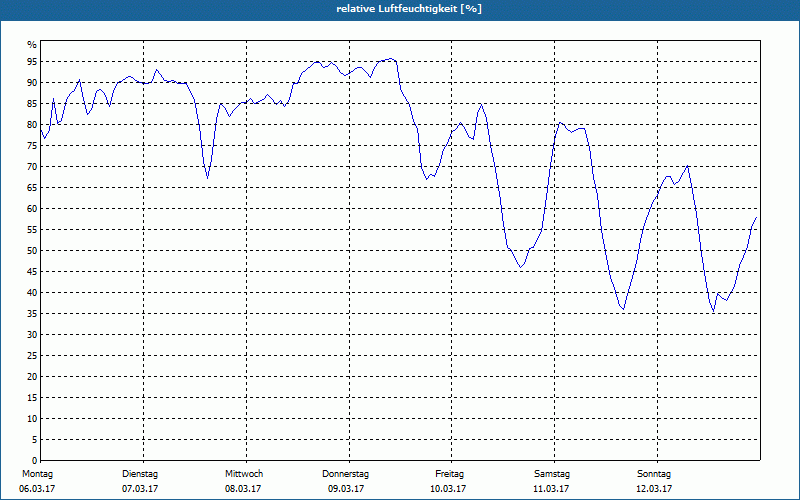Click the '15' y-axis value
This screenshot has width=800, height=500.
pos(32,397)
